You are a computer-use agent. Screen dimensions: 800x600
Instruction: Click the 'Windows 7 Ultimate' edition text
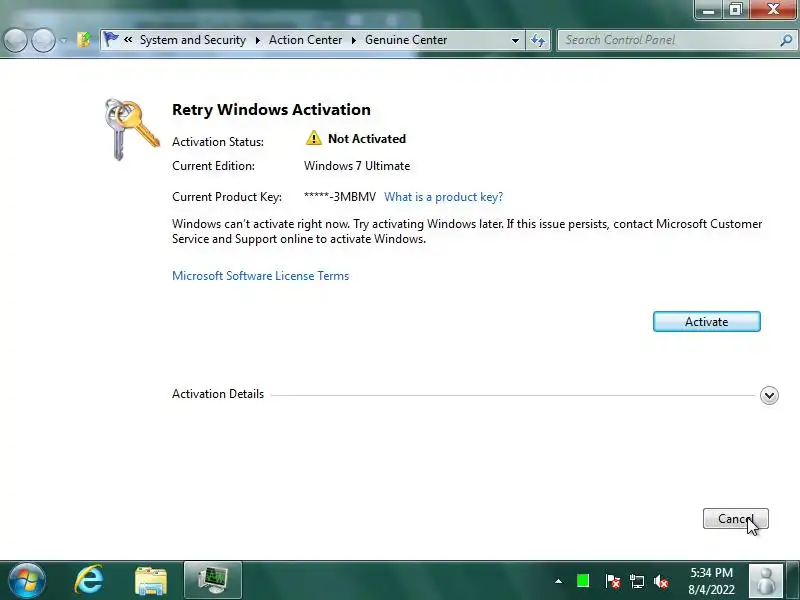(357, 166)
